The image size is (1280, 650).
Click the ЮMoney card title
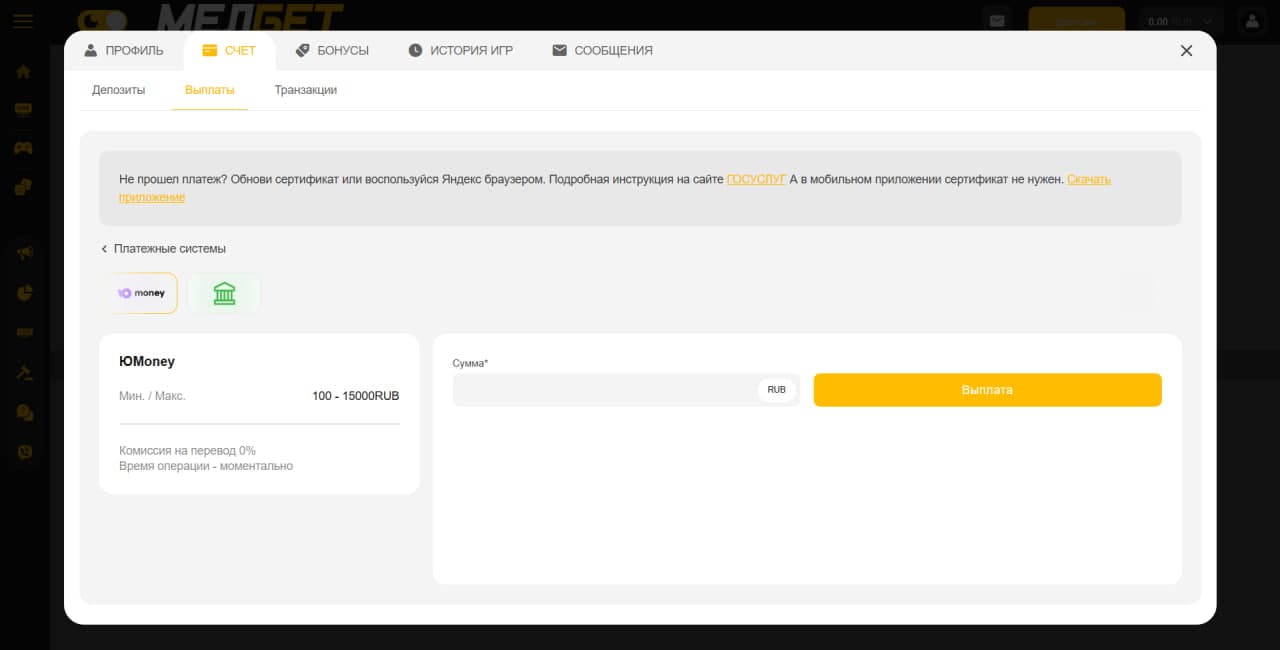[147, 361]
